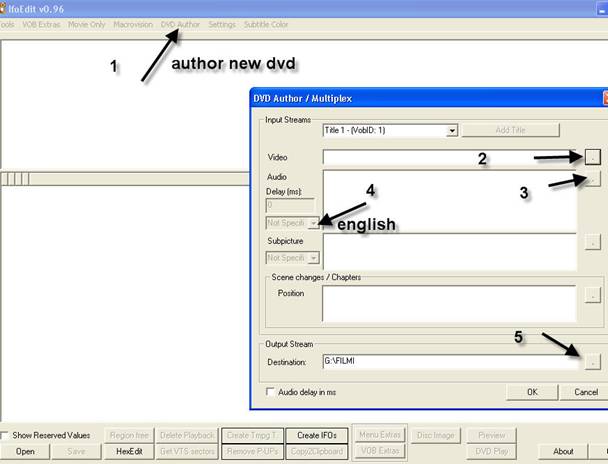Enable the Audio delay in ms checkbox
This screenshot has height=464, width=608.
(271, 392)
